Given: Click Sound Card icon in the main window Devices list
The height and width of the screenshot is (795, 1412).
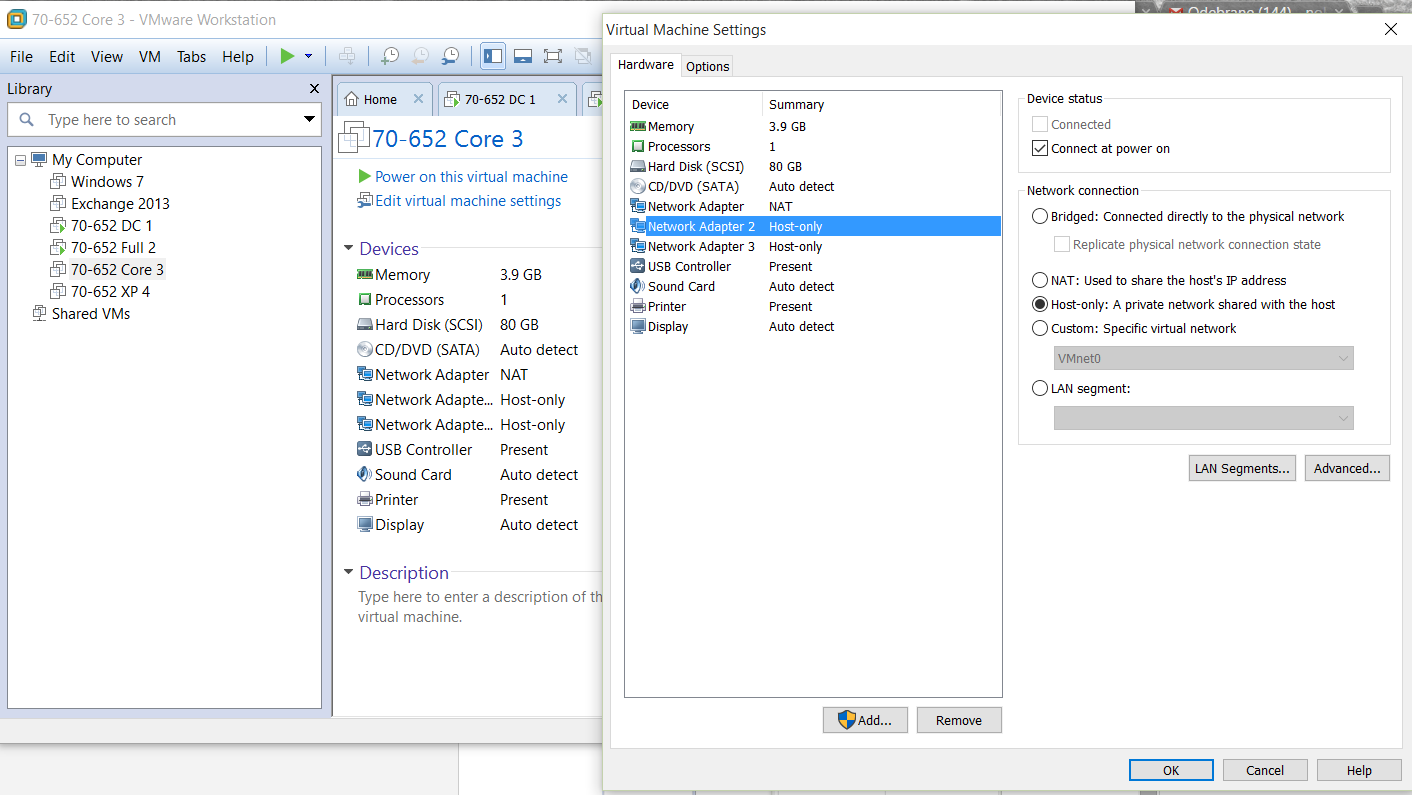Looking at the screenshot, I should [x=365, y=474].
